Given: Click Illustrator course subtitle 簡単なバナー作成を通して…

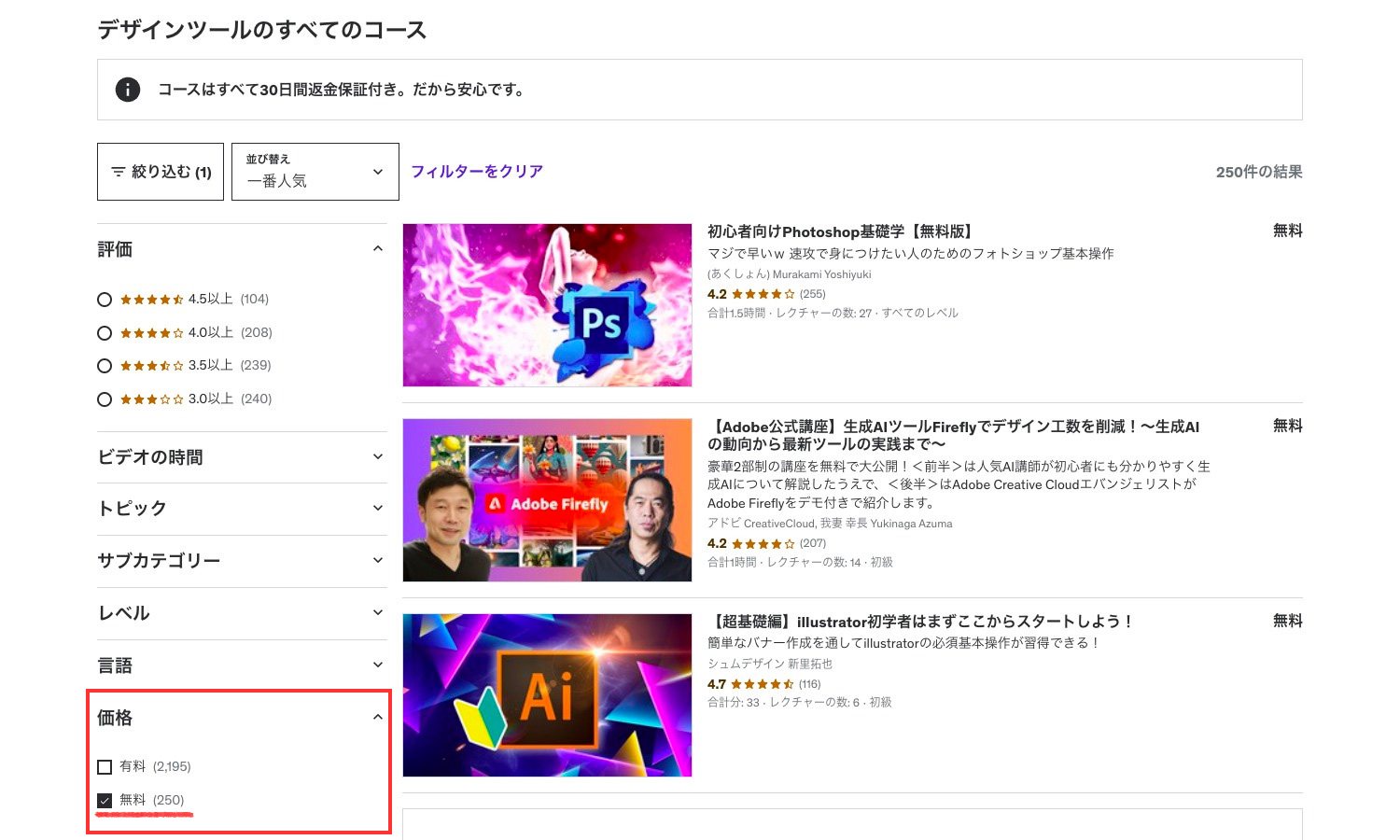Looking at the screenshot, I should pos(904,643).
